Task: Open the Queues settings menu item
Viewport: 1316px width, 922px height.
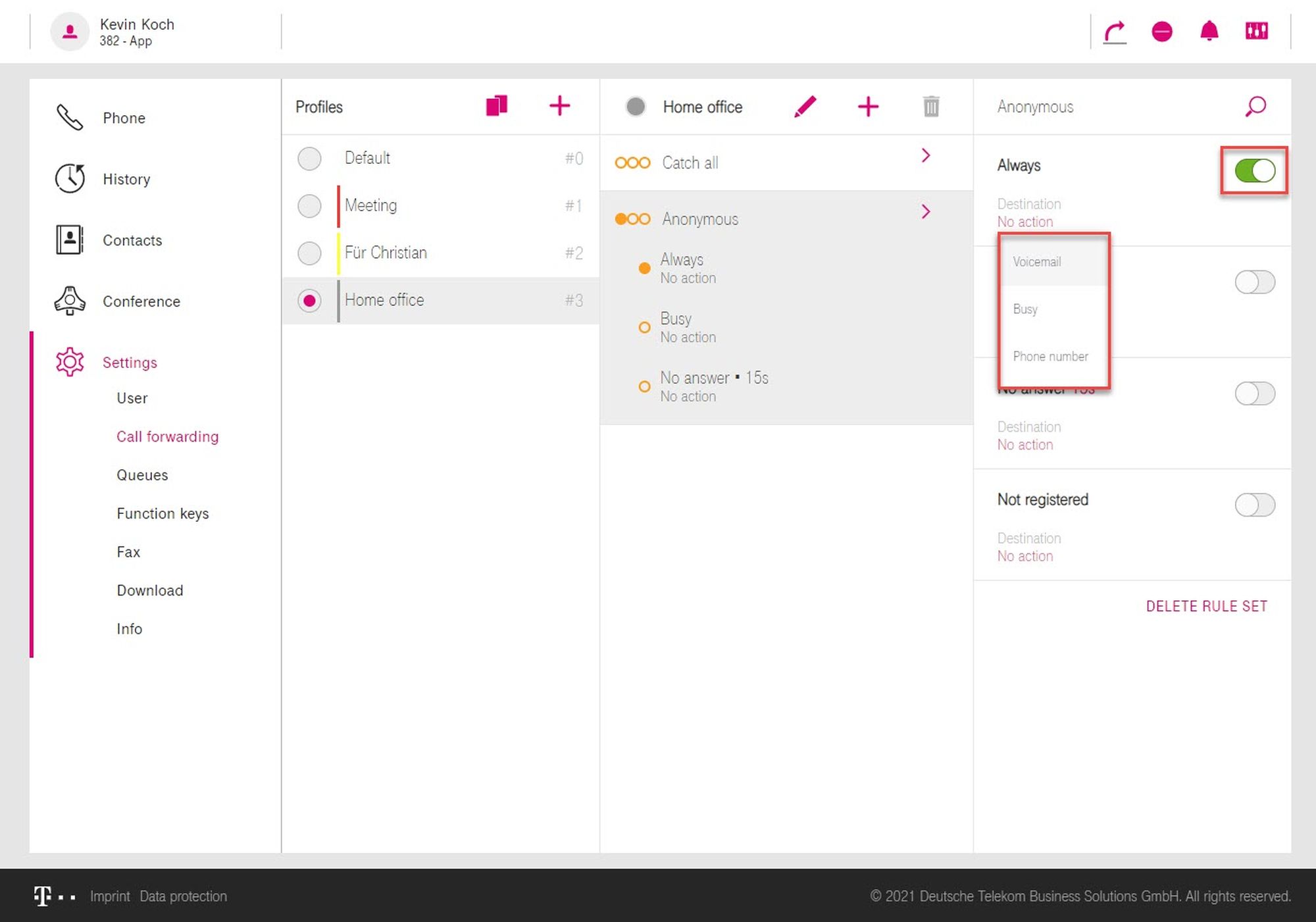Action: click(x=142, y=475)
